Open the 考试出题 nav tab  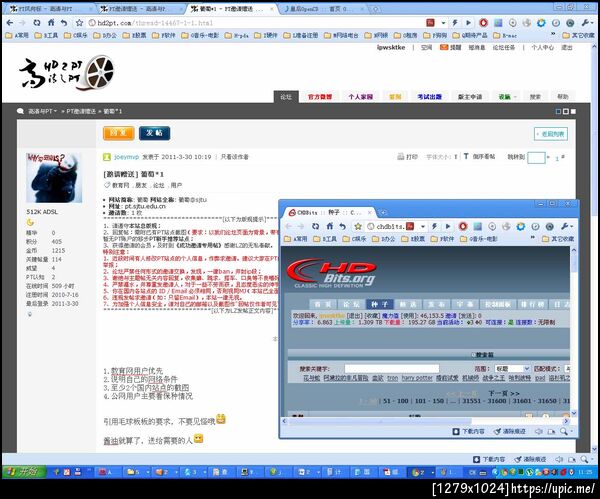(429, 97)
